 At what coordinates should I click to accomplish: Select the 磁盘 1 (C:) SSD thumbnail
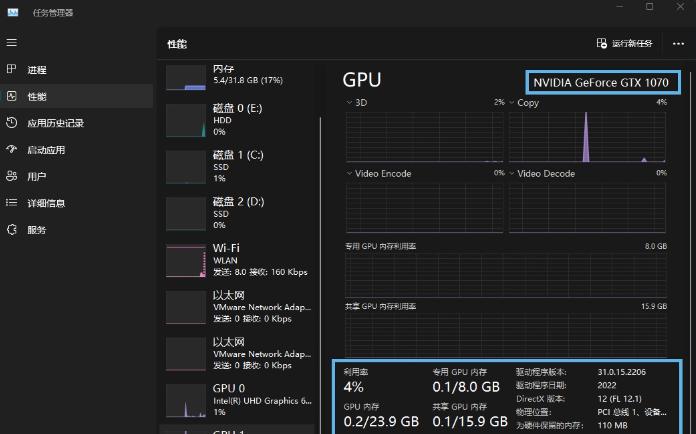pos(186,167)
